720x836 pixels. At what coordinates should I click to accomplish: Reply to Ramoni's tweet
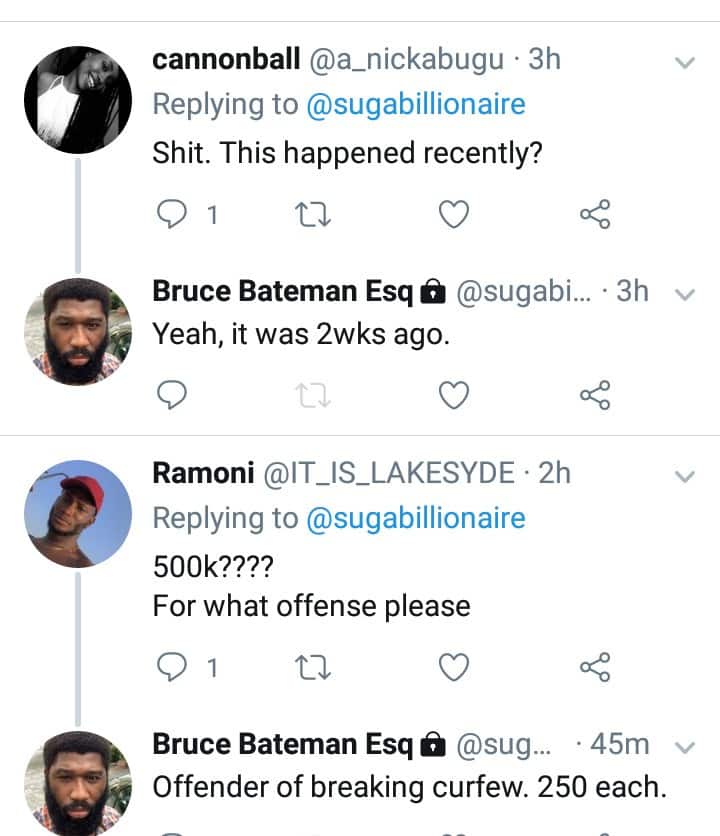tap(174, 666)
